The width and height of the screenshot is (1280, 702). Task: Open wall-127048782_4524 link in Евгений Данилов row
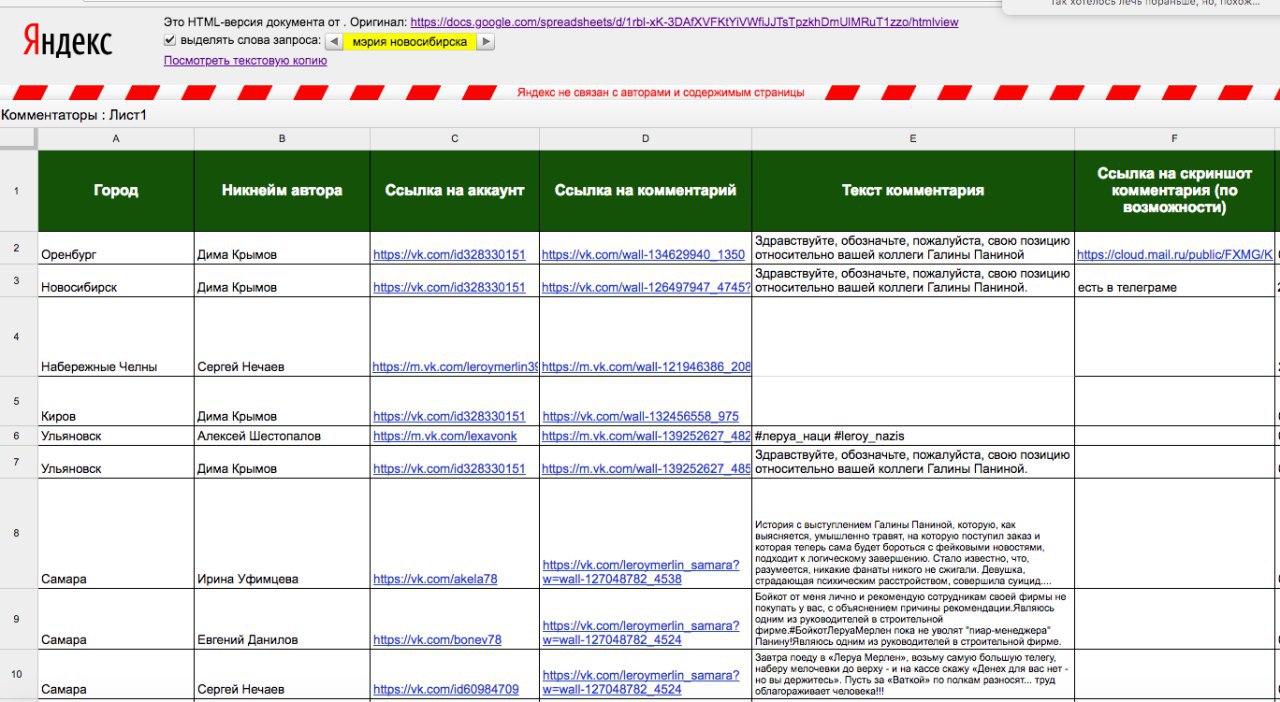(641, 633)
